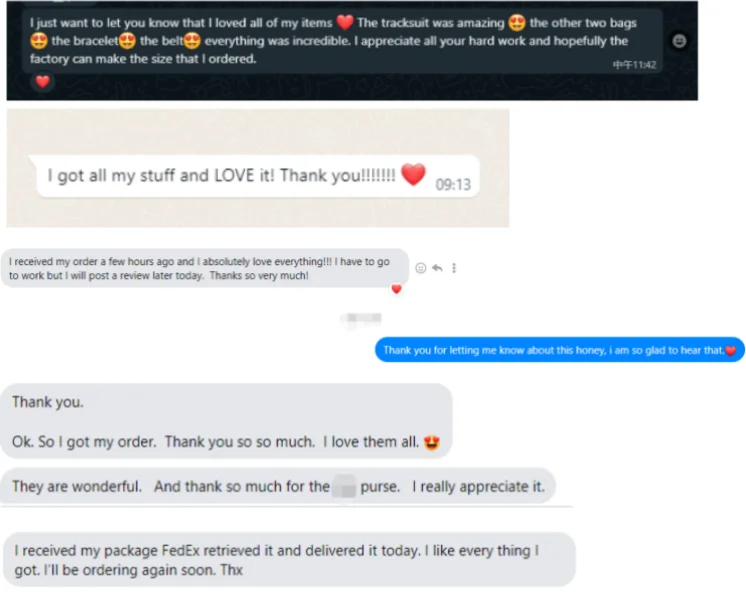Select the blue 'Thank you for letting me know' bubble
The image size is (746, 596).
pos(559,350)
